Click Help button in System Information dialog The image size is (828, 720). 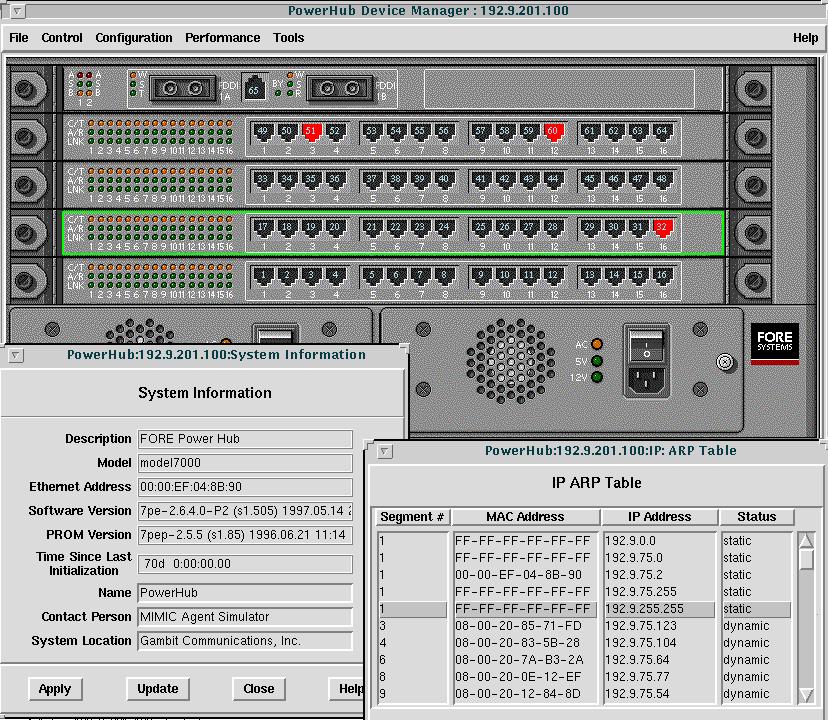[347, 689]
